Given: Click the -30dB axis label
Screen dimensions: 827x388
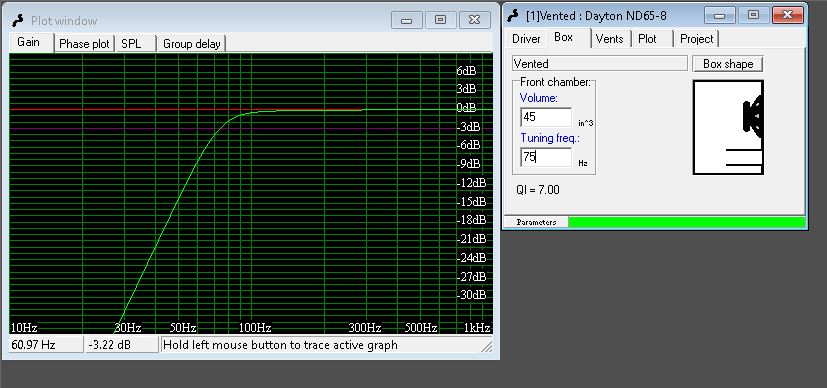Looking at the screenshot, I should [x=471, y=295].
